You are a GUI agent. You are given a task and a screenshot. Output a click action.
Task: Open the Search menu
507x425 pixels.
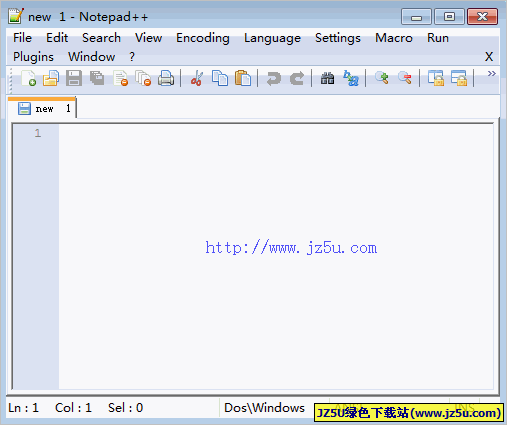101,38
